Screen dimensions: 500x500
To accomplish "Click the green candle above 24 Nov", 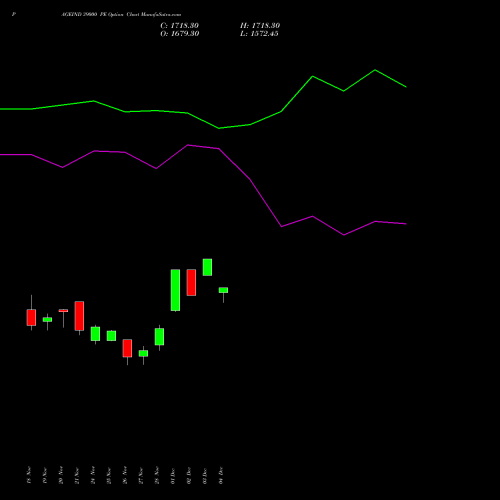I will [x=95, y=334].
